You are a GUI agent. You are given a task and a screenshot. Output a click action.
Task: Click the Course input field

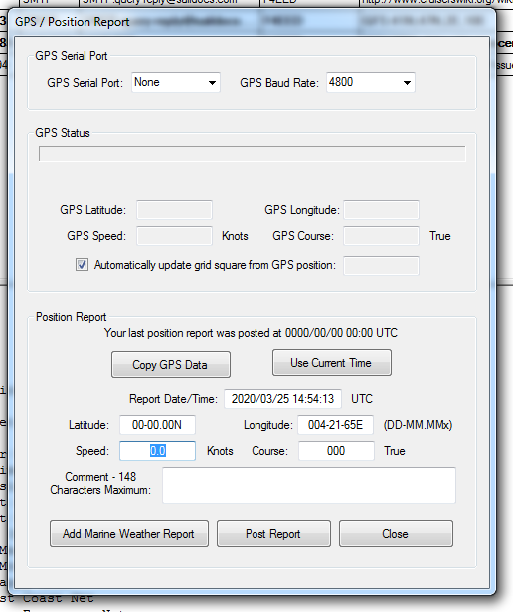click(336, 451)
